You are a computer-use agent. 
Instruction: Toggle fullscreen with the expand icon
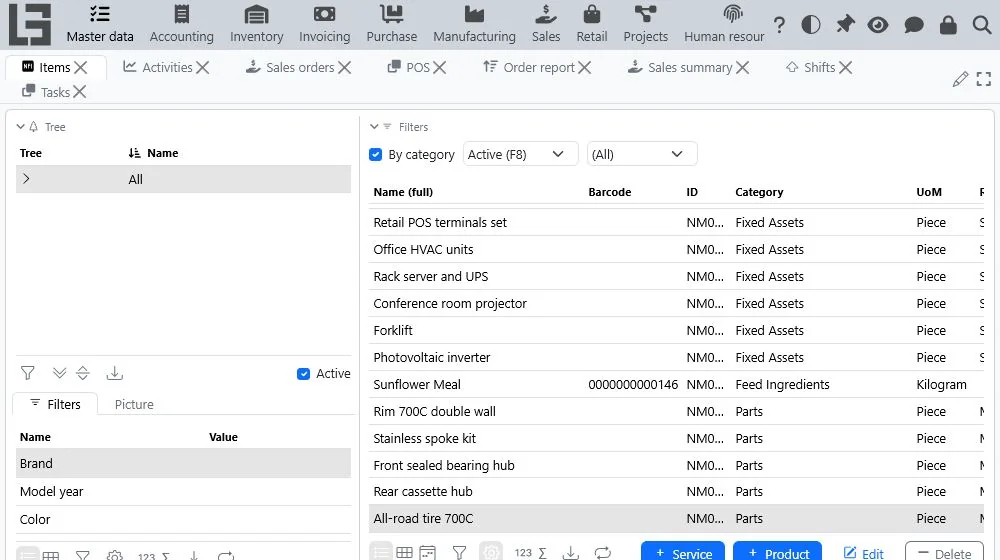click(x=983, y=79)
